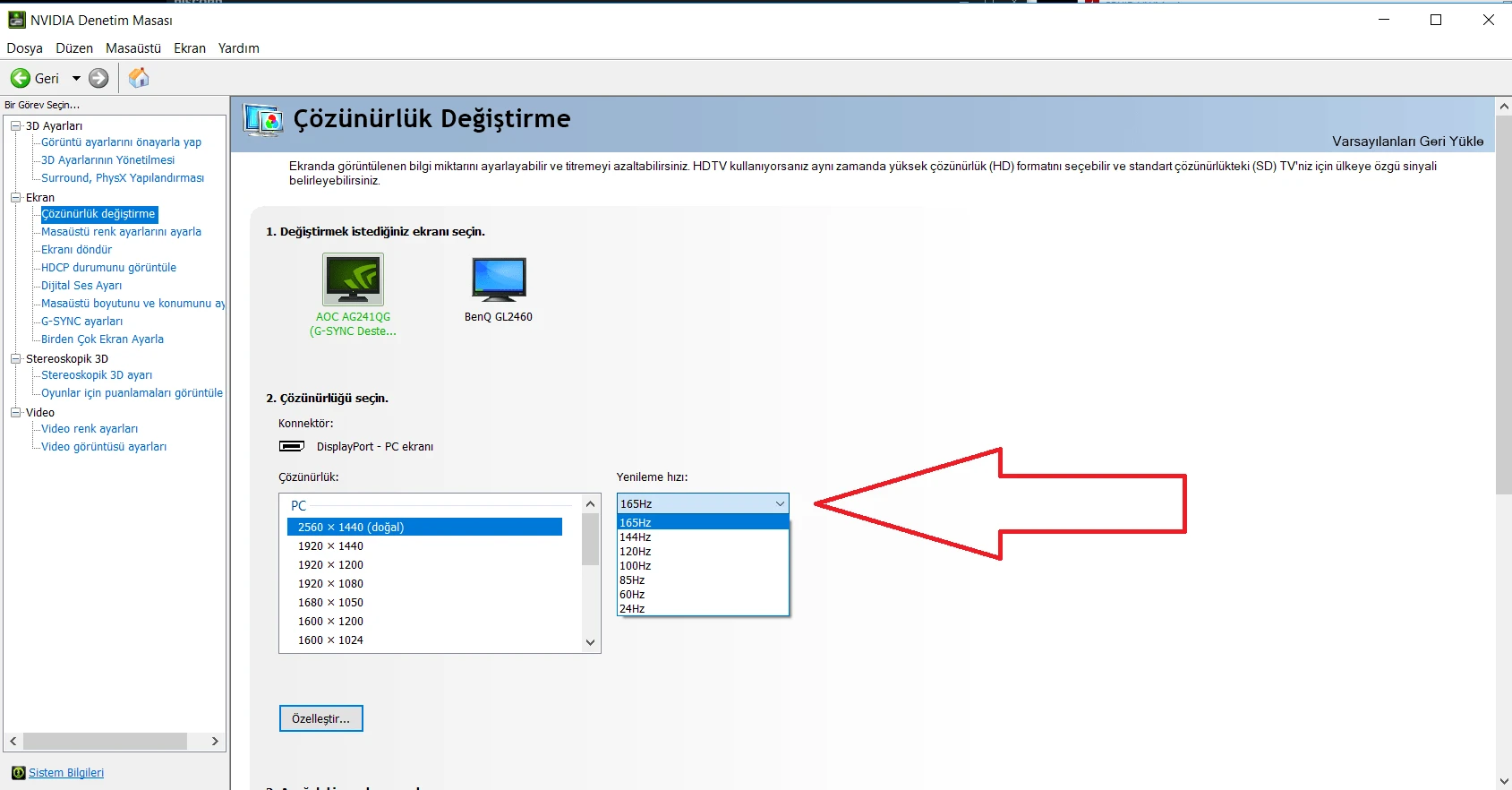The height and width of the screenshot is (790, 1512).
Task: Collapse the Stereoskopik 3D tree node
Action: 15,358
